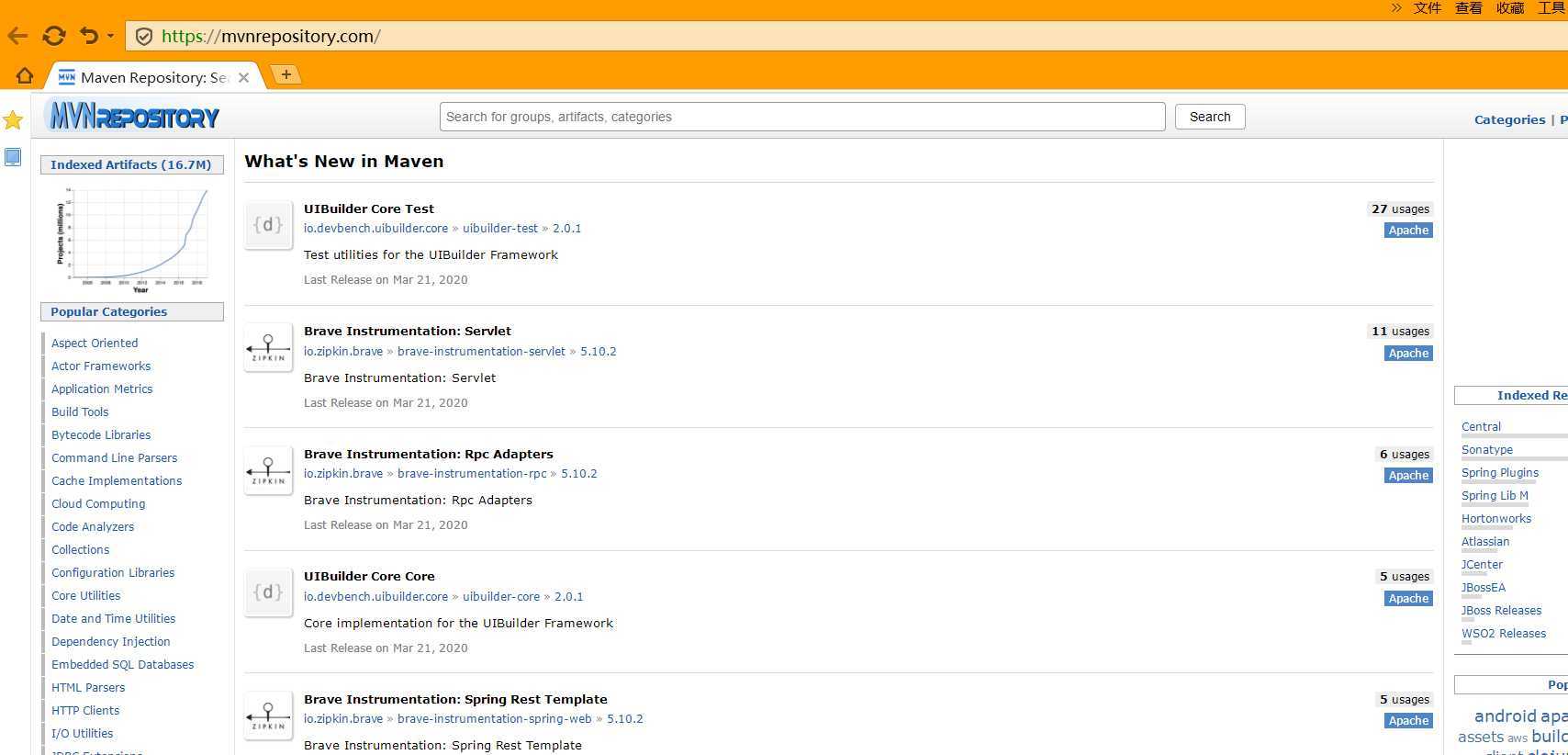Click the android tag in the tag cloud

tap(1505, 716)
